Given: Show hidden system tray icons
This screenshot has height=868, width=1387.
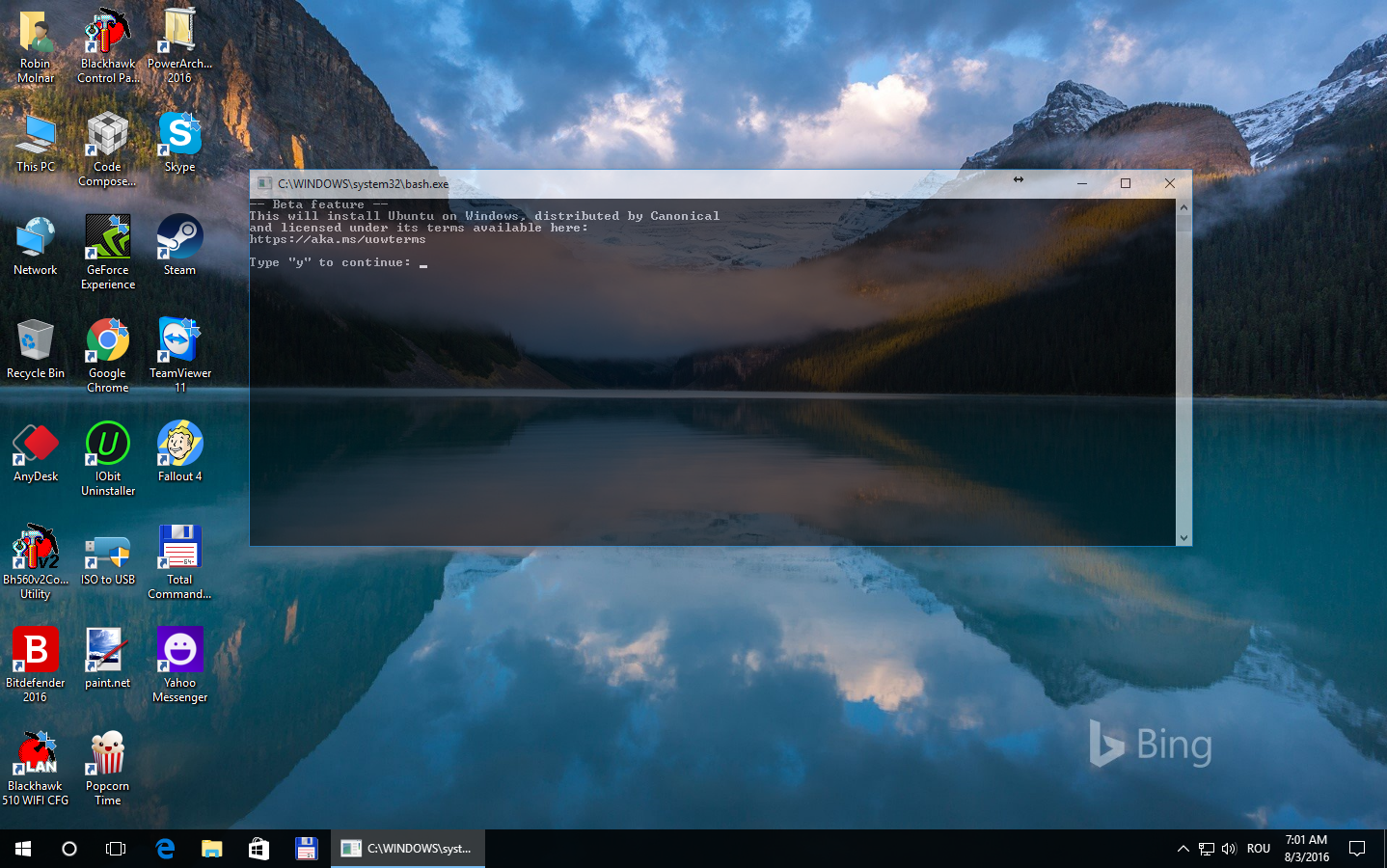Looking at the screenshot, I should coord(1183,849).
